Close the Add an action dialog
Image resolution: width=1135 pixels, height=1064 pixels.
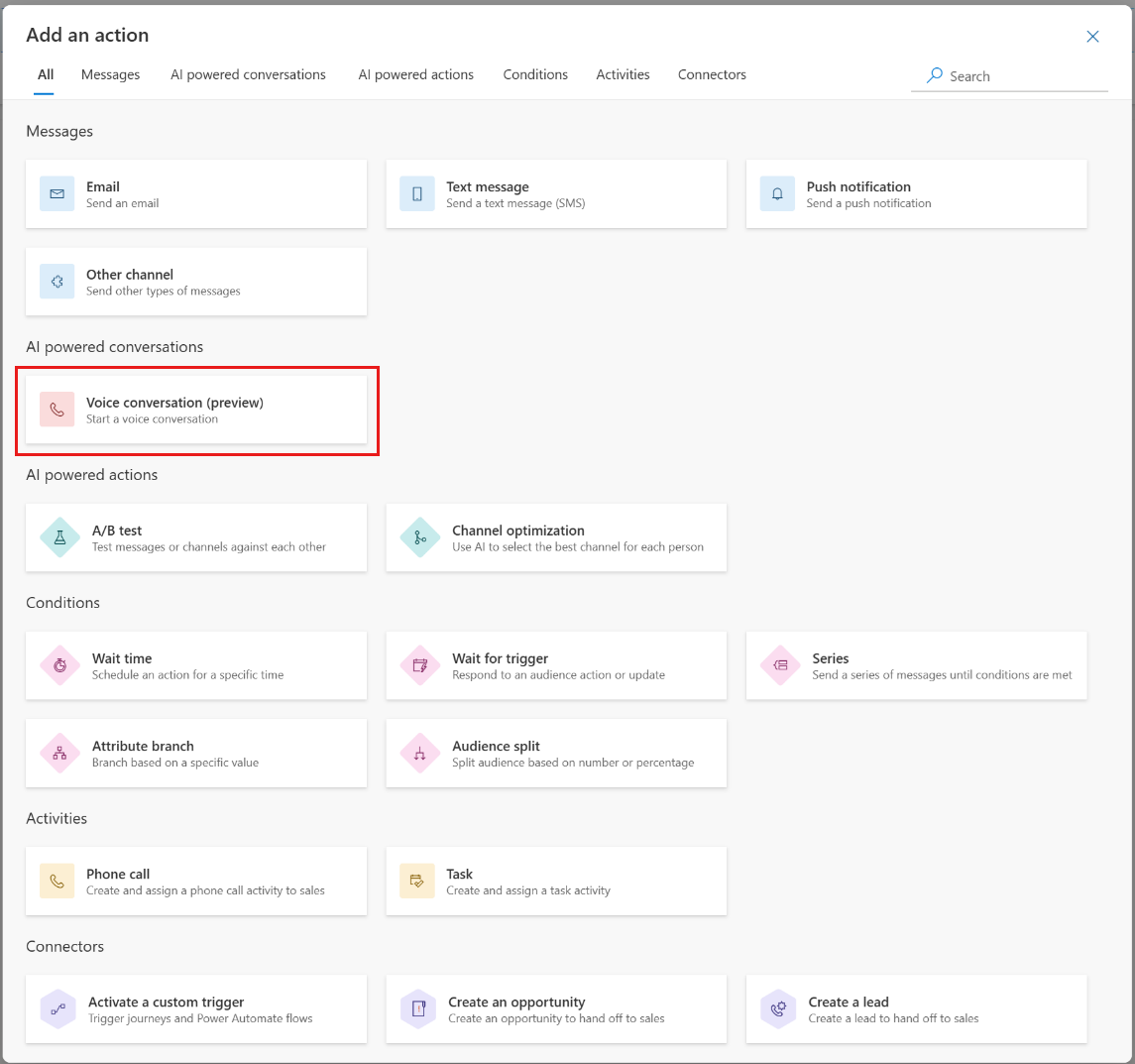click(1092, 37)
